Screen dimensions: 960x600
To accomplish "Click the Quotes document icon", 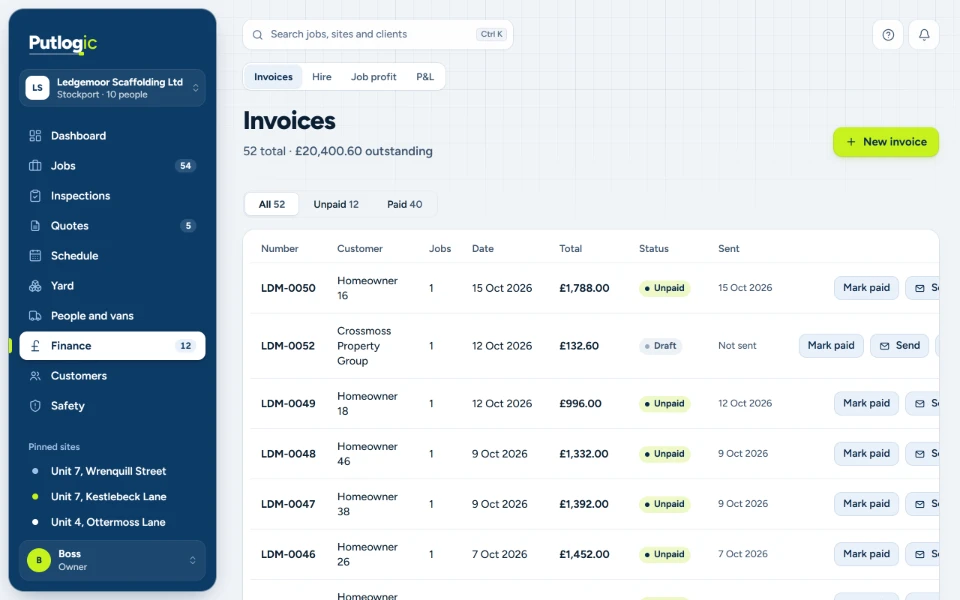I will pos(35,226).
